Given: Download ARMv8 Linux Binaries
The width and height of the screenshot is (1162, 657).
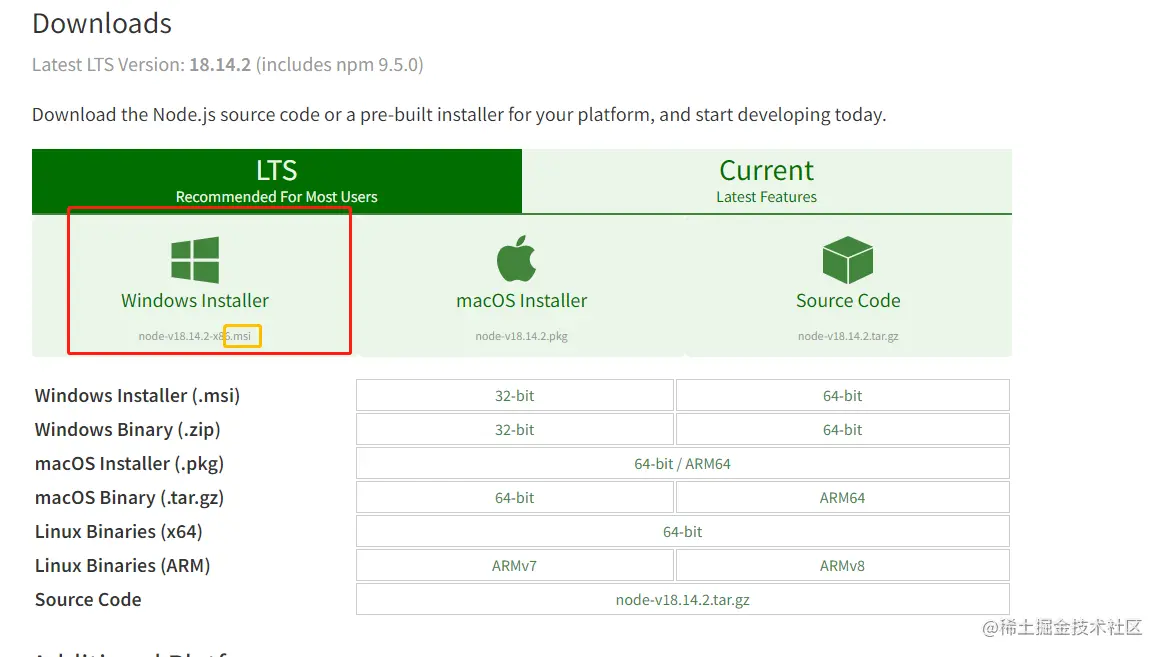Looking at the screenshot, I should 843,566.
